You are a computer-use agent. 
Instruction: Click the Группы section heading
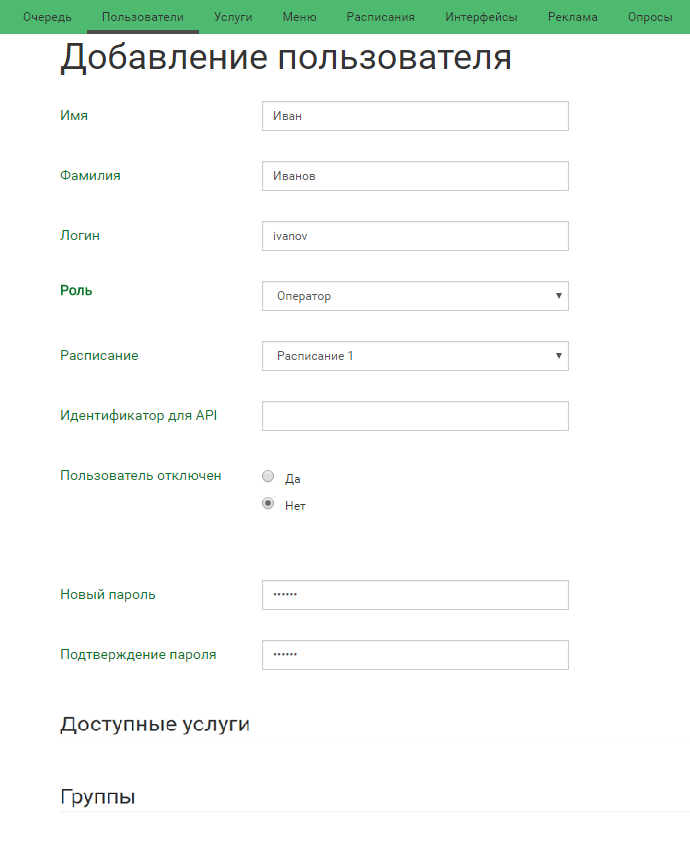click(98, 797)
